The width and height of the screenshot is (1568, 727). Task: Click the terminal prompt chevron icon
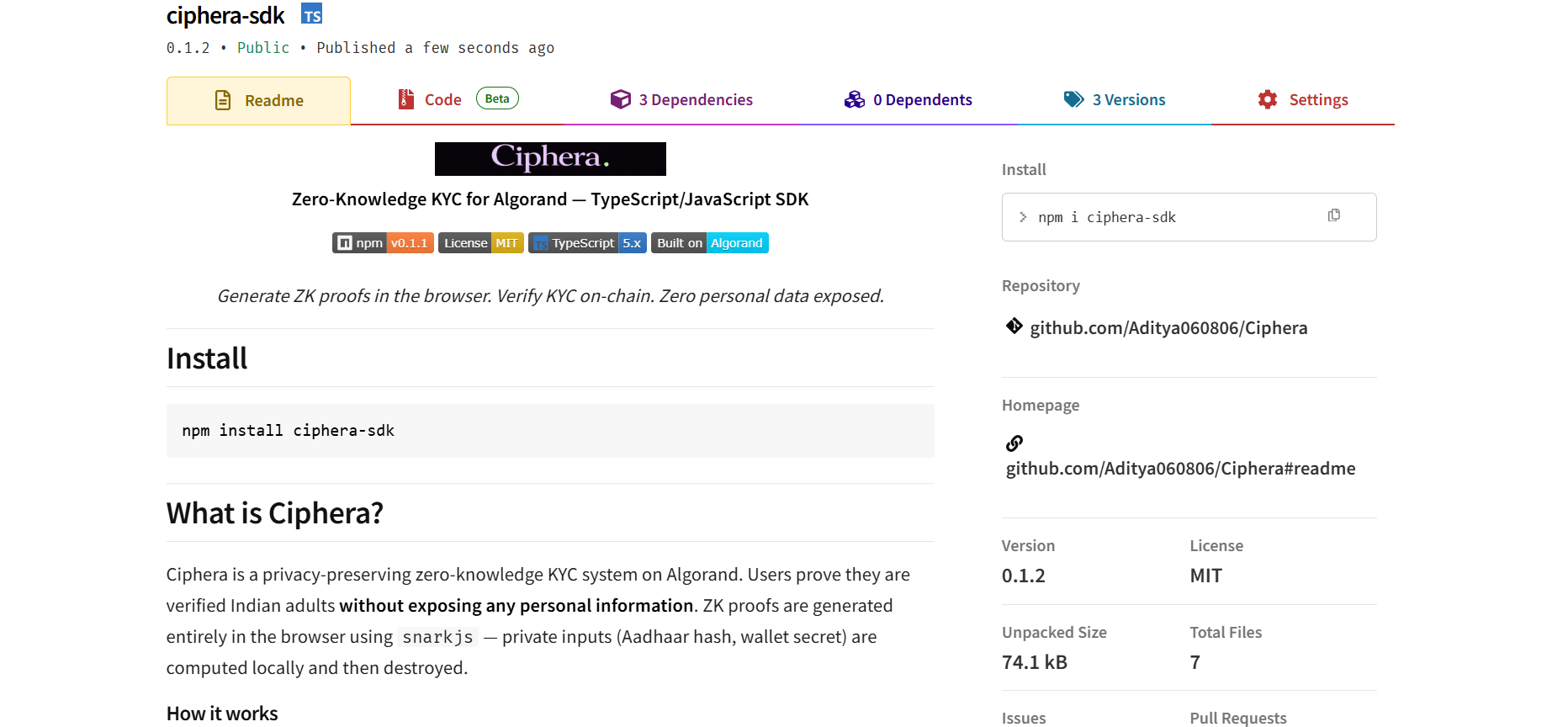(x=1023, y=217)
